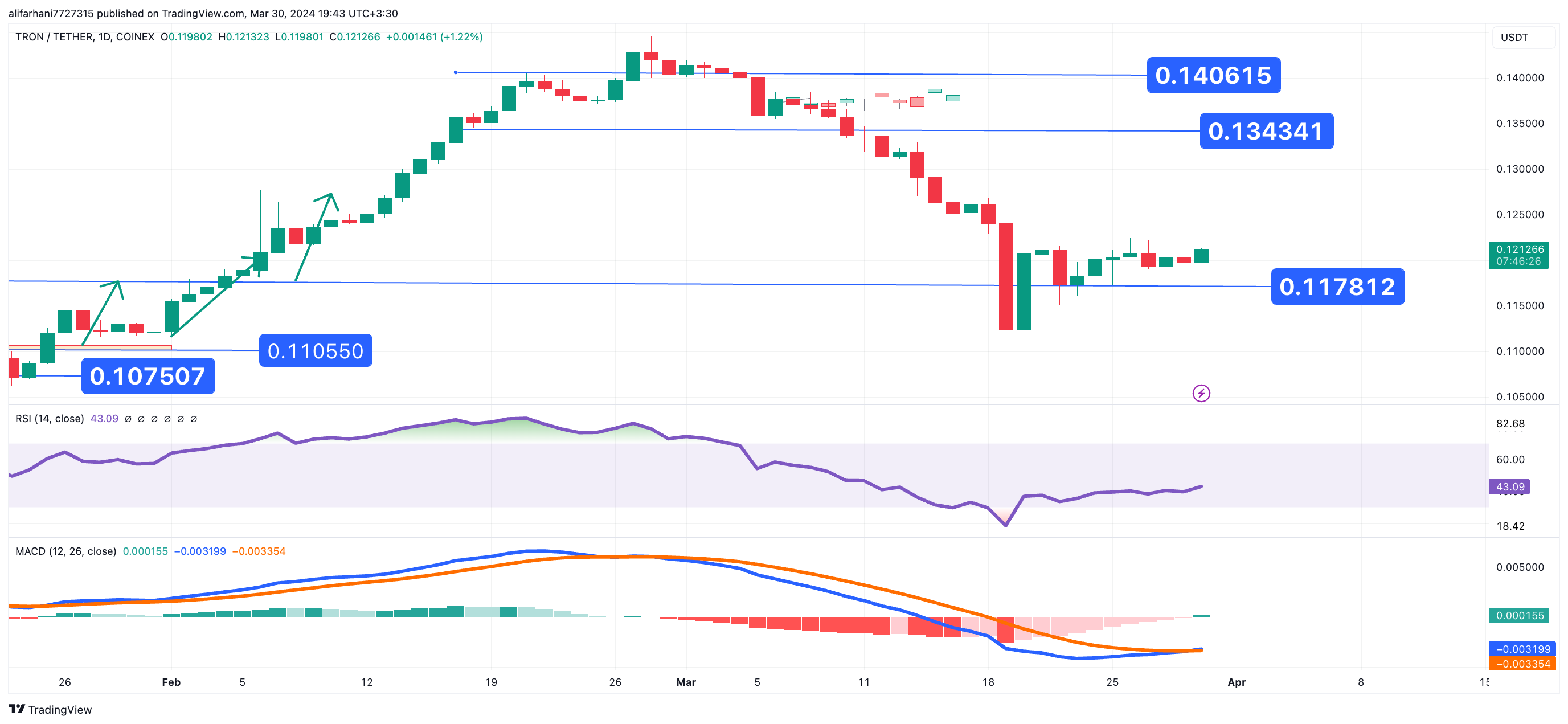The image size is (1568, 724).
Task: Click the first ∅ symbol in the RSI legend
Action: click(128, 419)
